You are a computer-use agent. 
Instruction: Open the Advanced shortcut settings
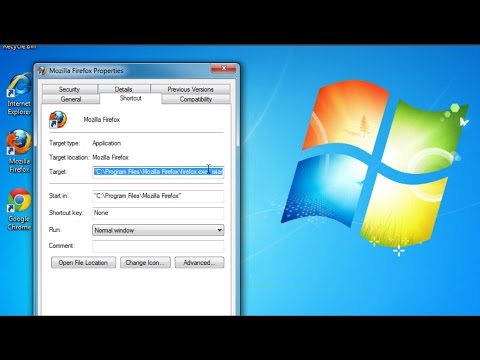tap(199, 263)
